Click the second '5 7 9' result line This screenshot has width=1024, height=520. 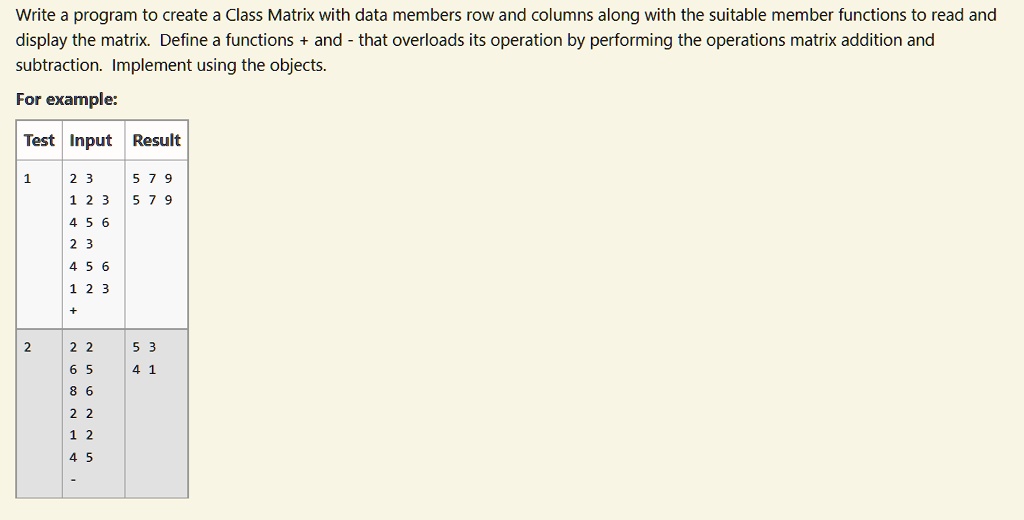tap(152, 200)
